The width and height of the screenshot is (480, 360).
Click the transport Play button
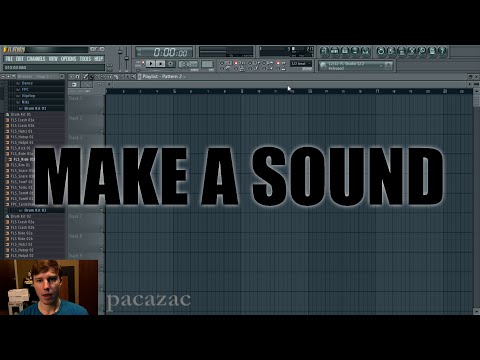click(151, 63)
